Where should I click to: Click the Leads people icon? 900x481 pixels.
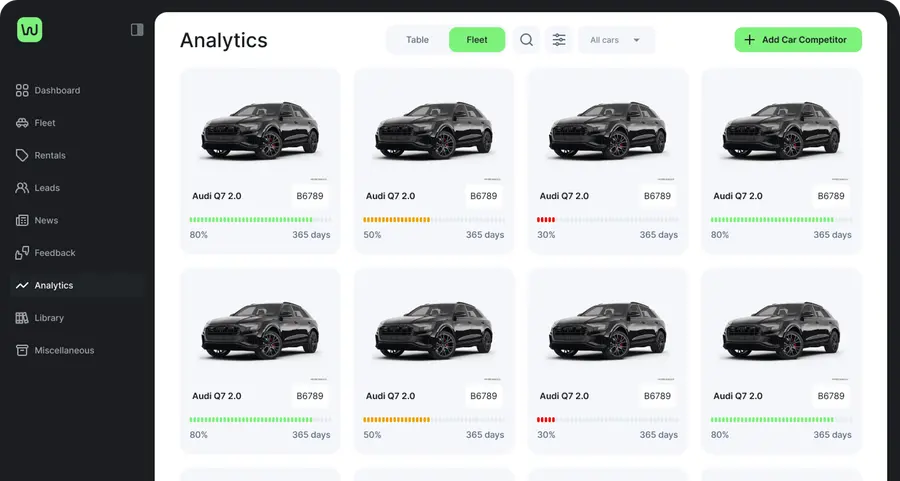tap(22, 188)
